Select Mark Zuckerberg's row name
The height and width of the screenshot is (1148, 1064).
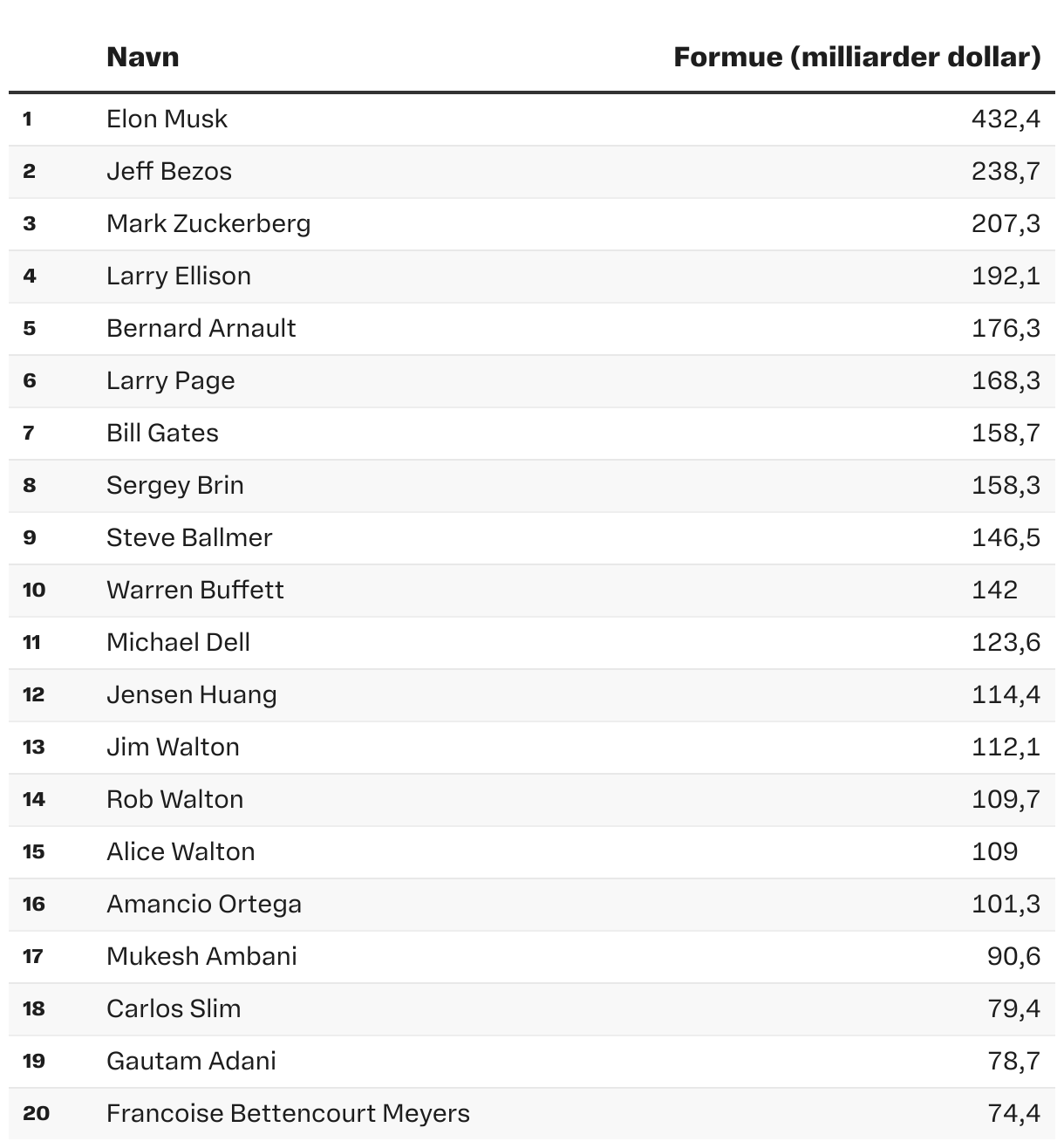pos(208,223)
